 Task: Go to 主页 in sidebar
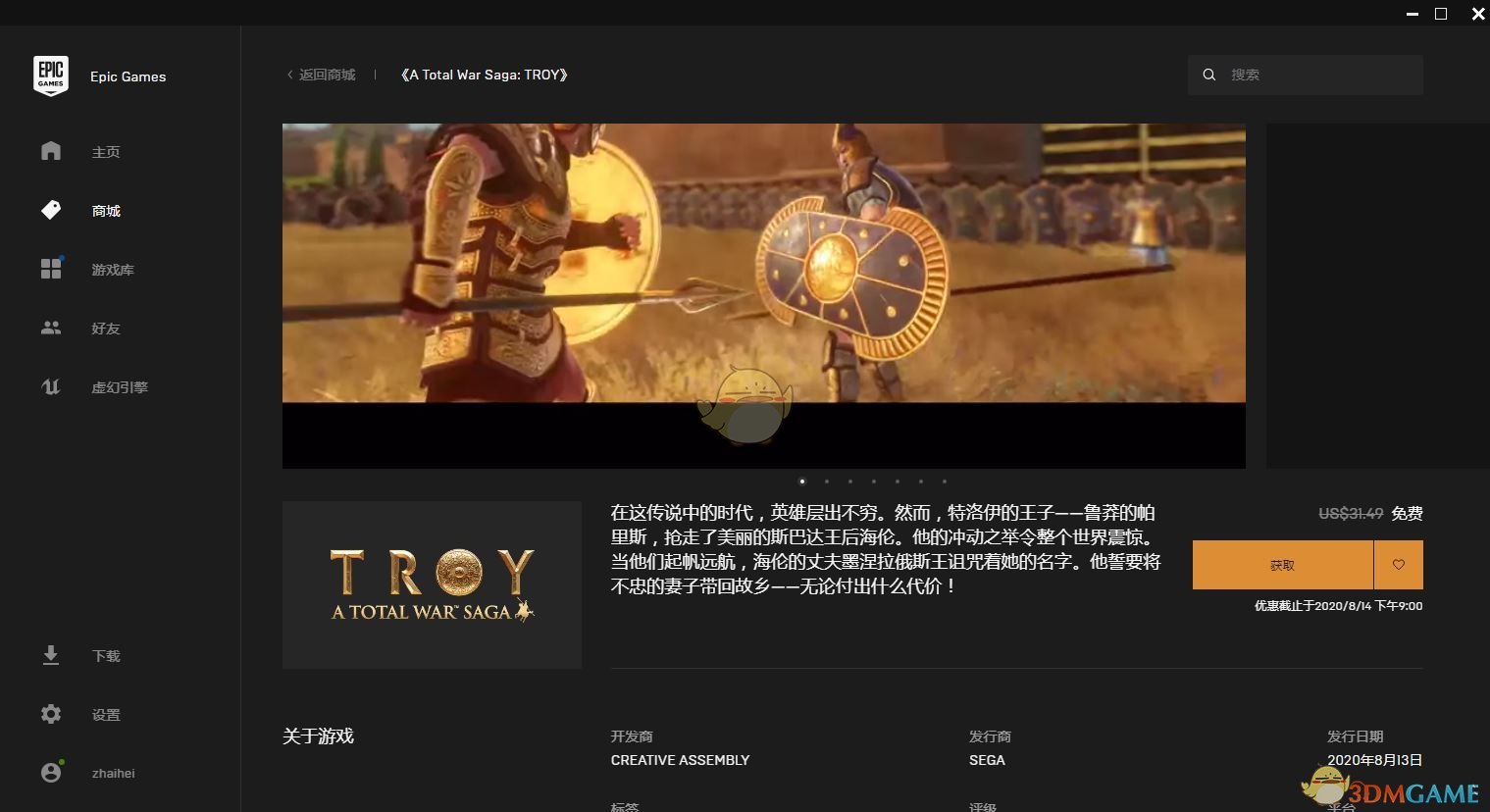pos(106,152)
